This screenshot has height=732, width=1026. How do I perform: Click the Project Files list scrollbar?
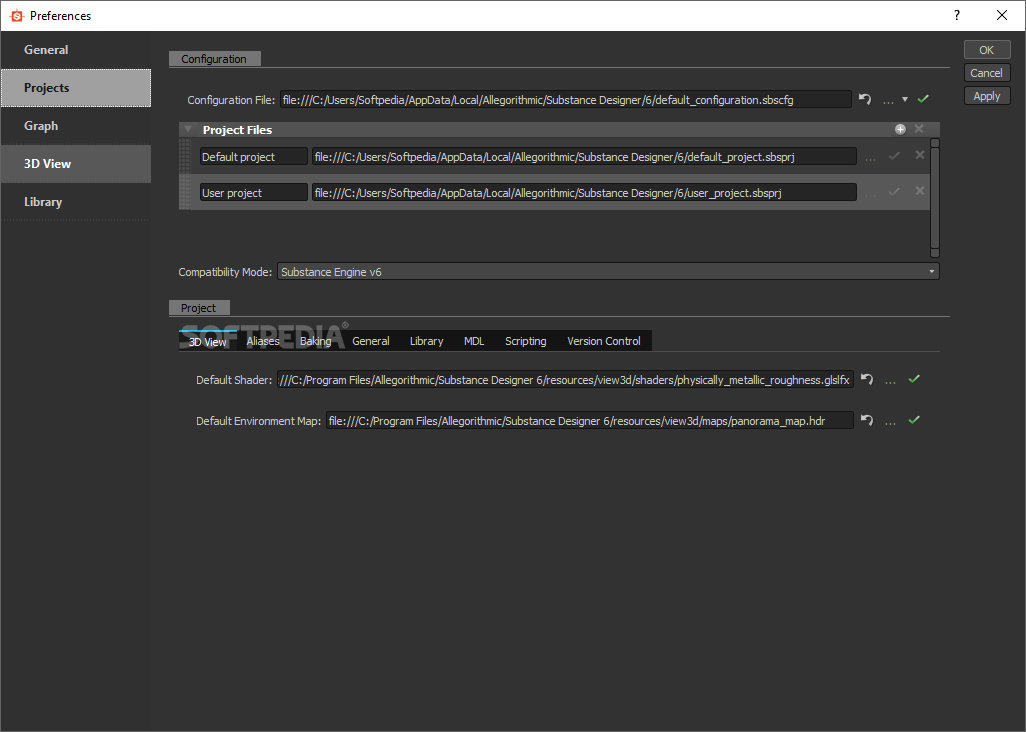(935, 198)
